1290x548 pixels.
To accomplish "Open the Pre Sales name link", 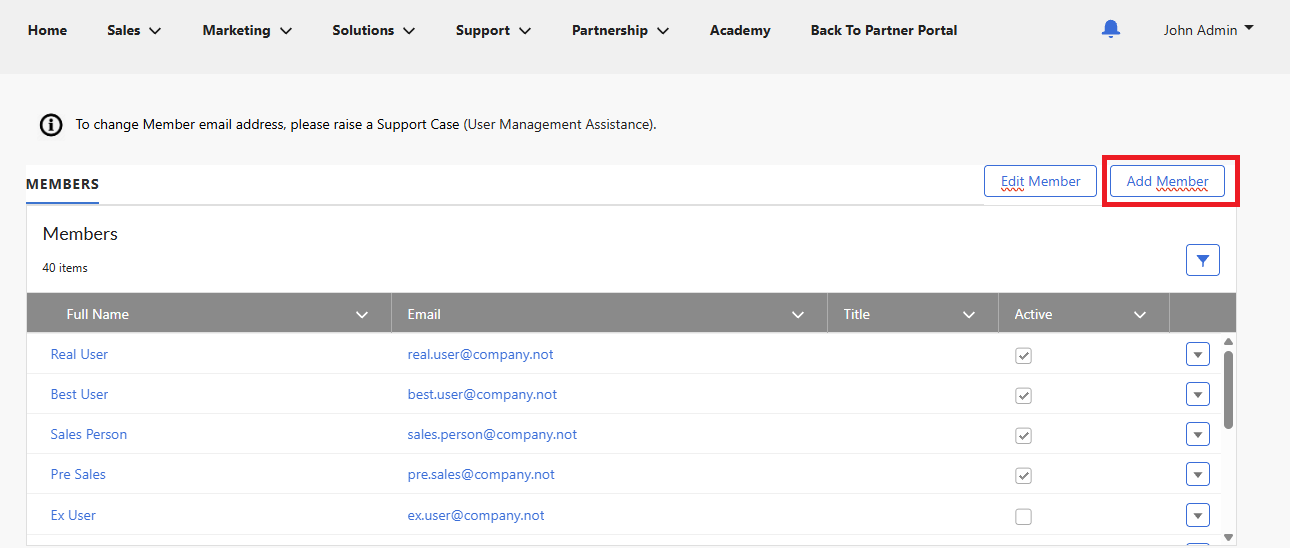I will [78, 474].
